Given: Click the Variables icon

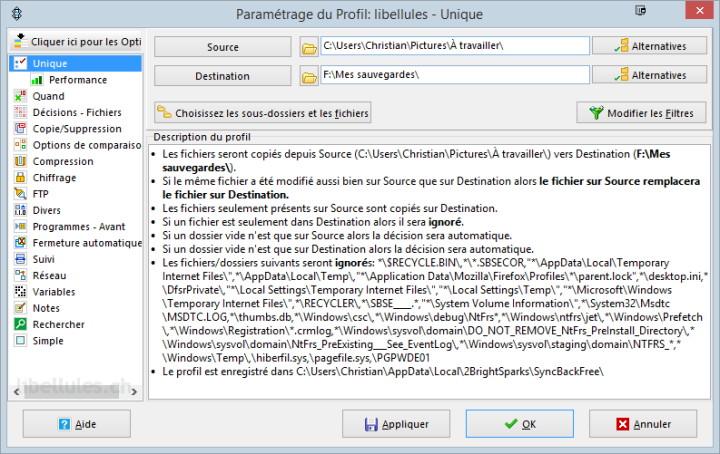Looking at the screenshot, I should click(21, 291).
